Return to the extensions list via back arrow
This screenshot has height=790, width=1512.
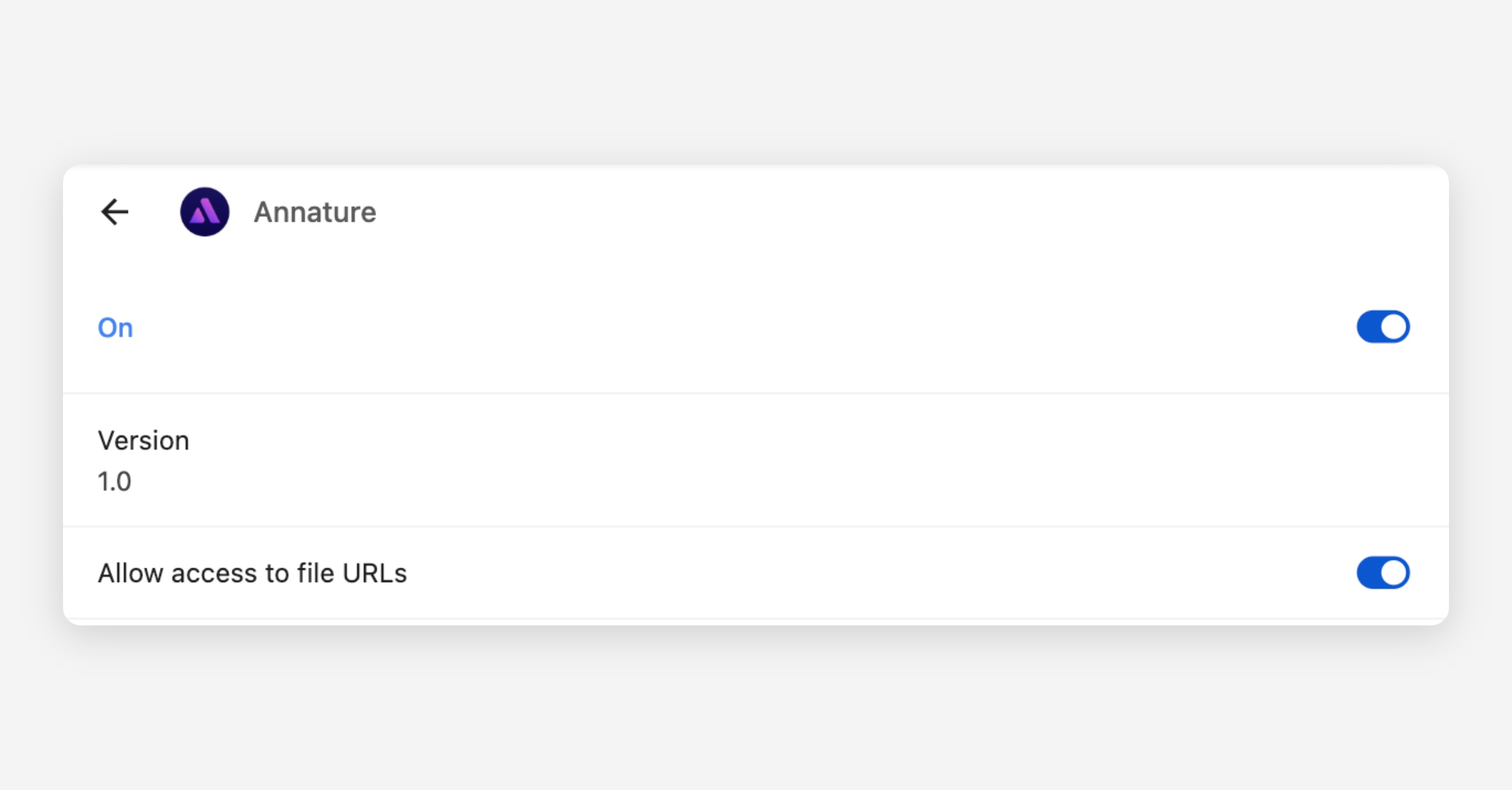[x=115, y=212]
